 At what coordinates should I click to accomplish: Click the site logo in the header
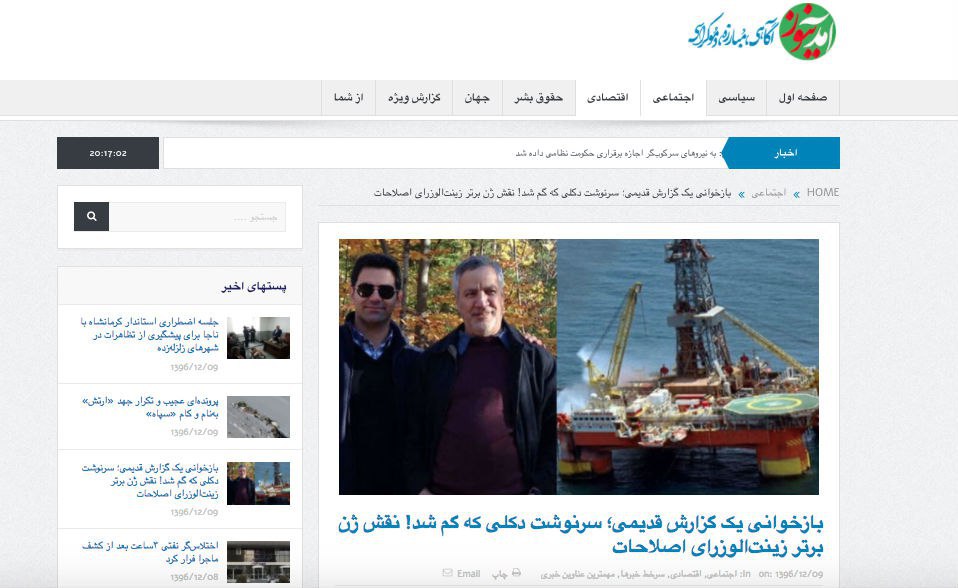point(762,32)
